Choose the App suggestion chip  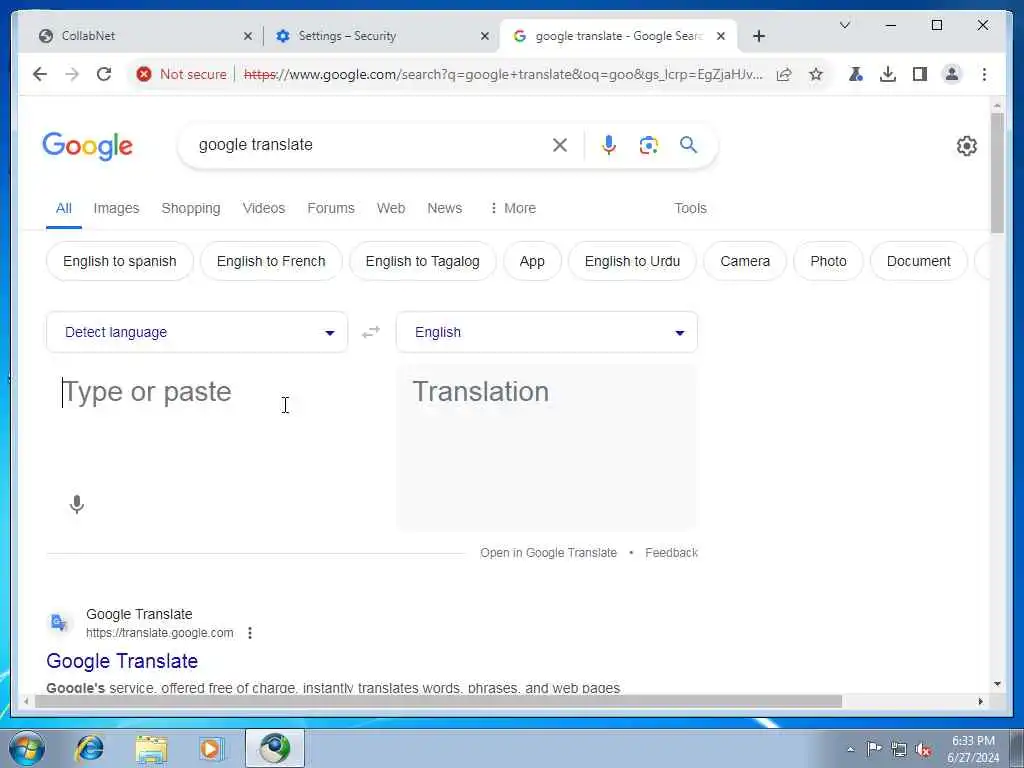tap(532, 261)
